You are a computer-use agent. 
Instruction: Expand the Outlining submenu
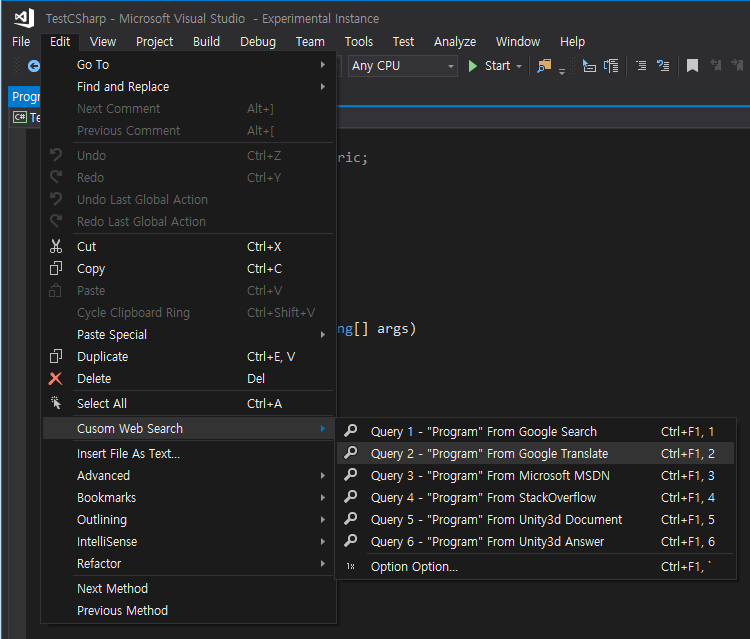189,519
